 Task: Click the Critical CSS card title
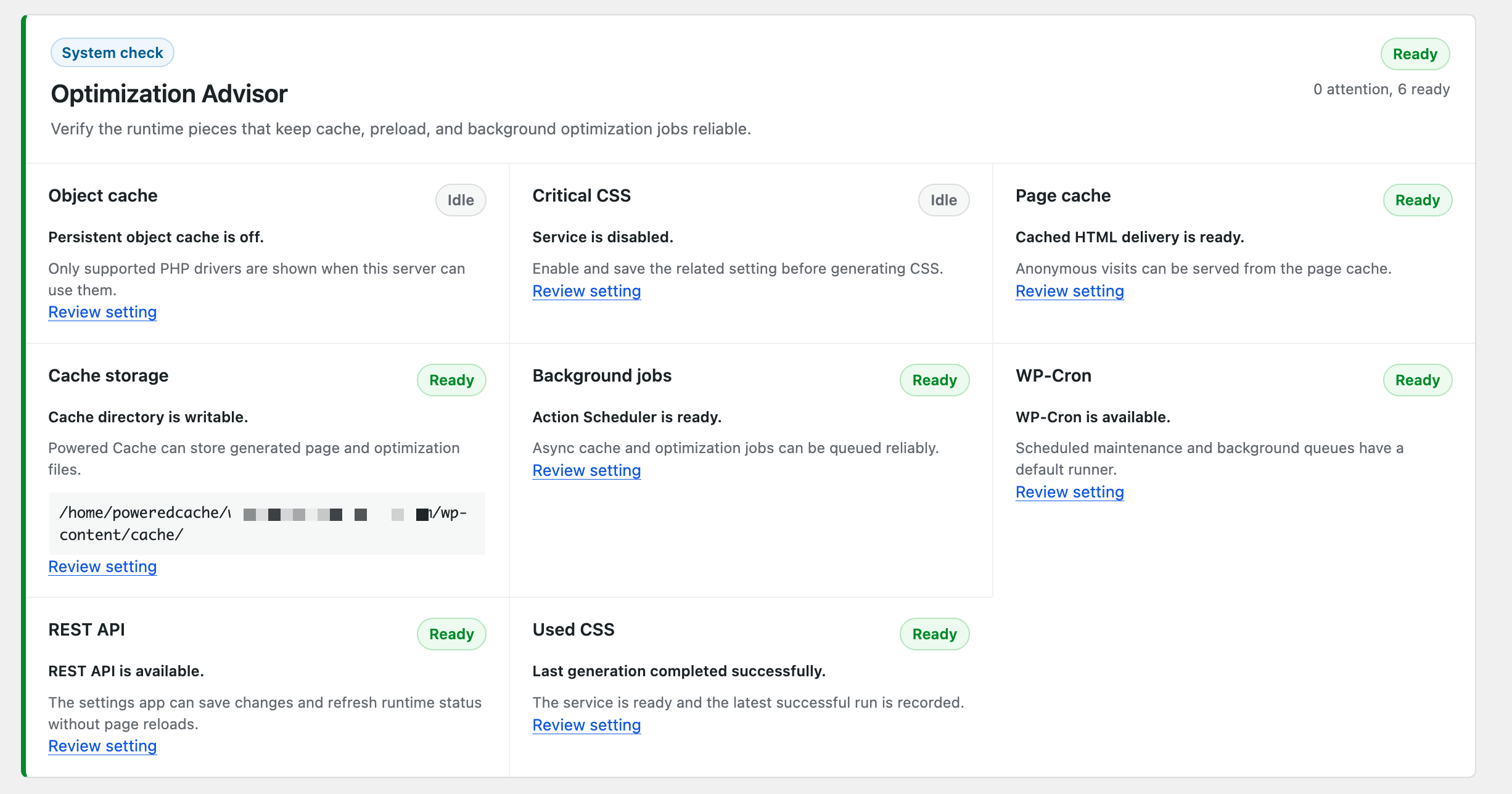(581, 195)
